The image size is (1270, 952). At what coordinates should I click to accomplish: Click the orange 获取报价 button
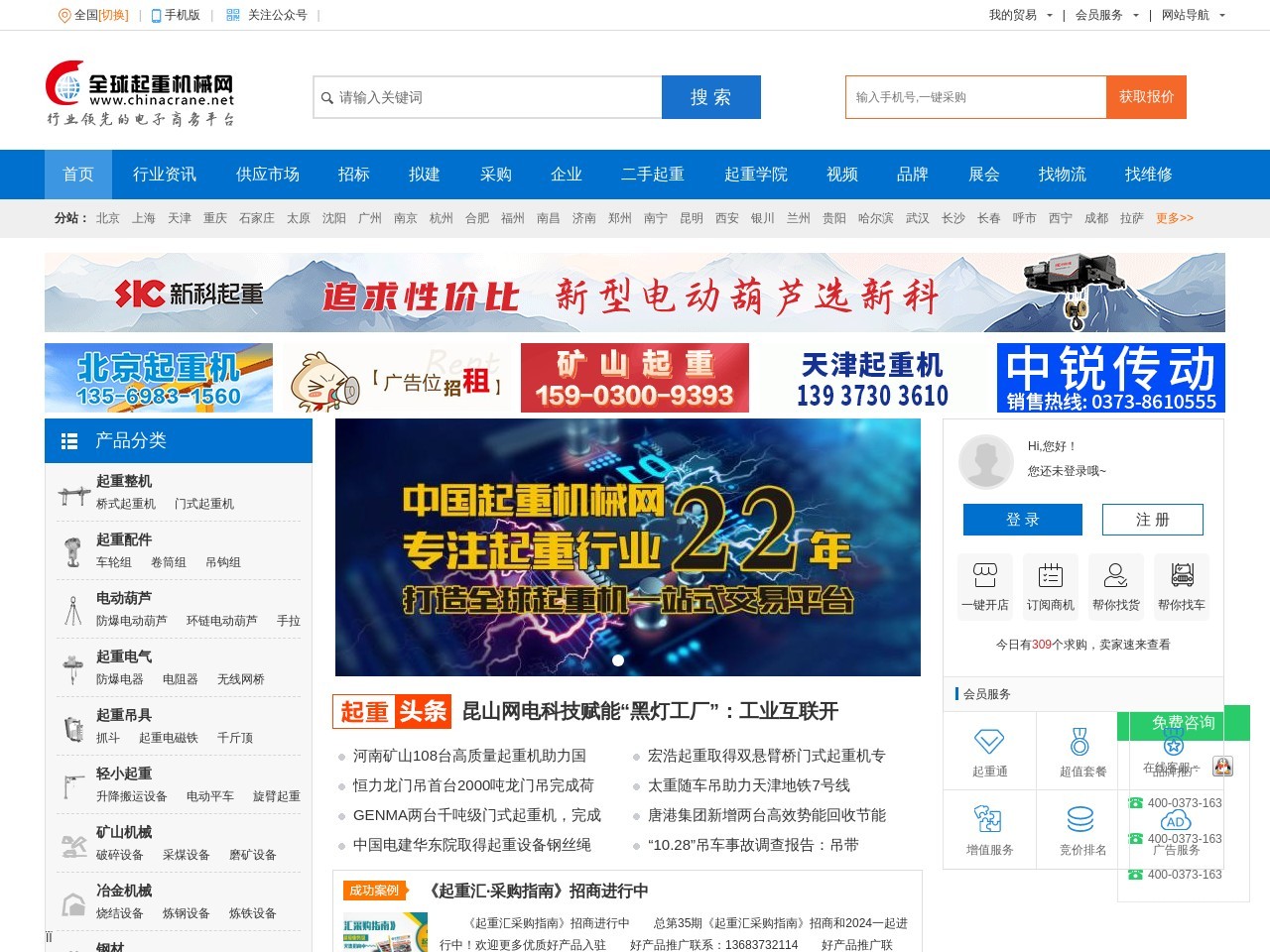click(1146, 97)
